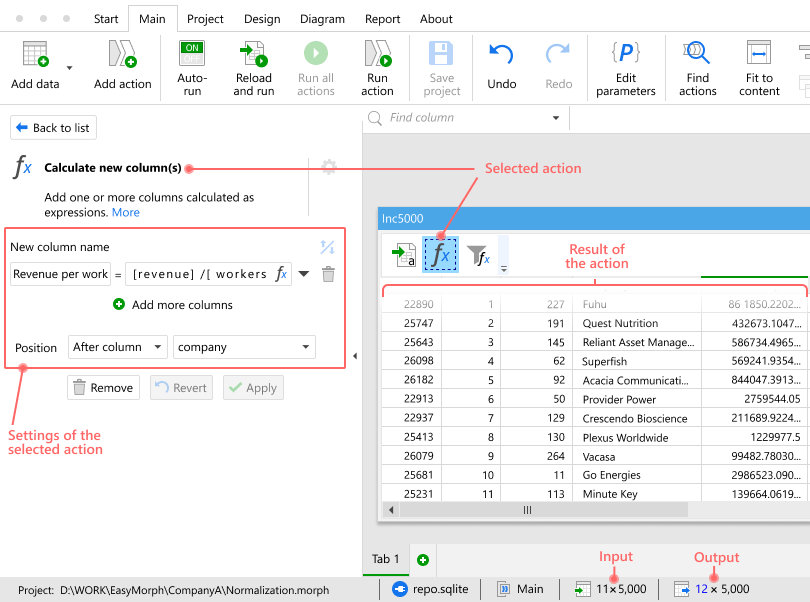This screenshot has width=810, height=602.
Task: Go back with Back to list
Action: coord(53,128)
